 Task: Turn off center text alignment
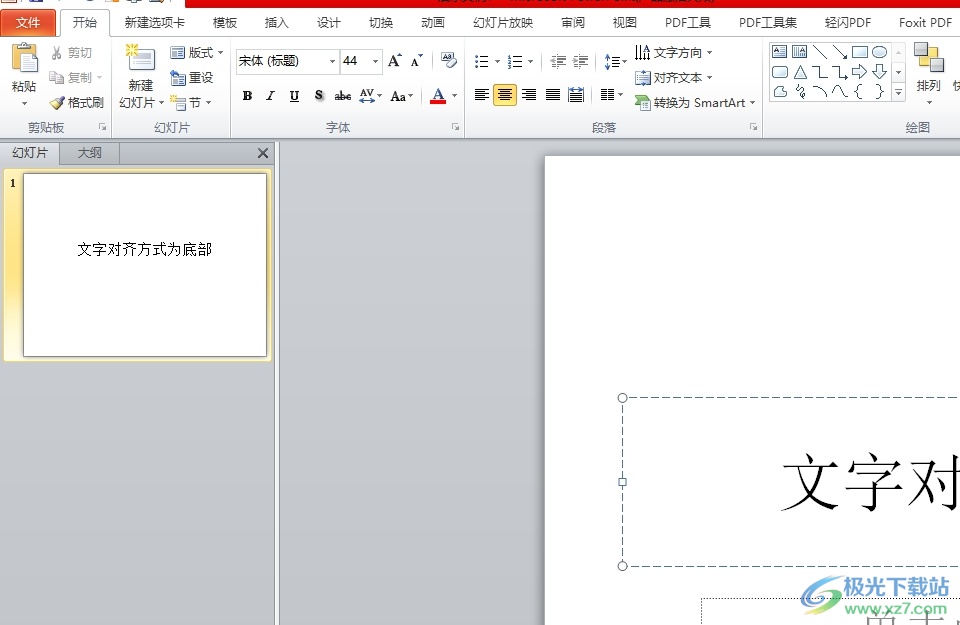point(504,95)
